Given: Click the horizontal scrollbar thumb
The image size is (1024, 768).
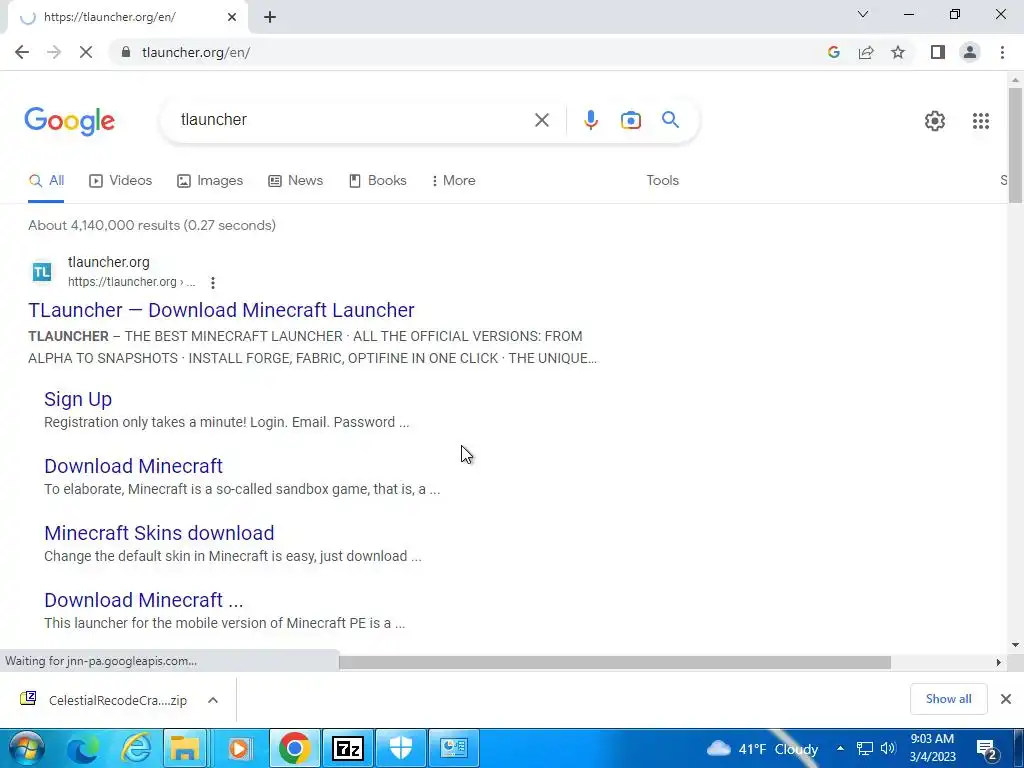Looking at the screenshot, I should coord(615,662).
